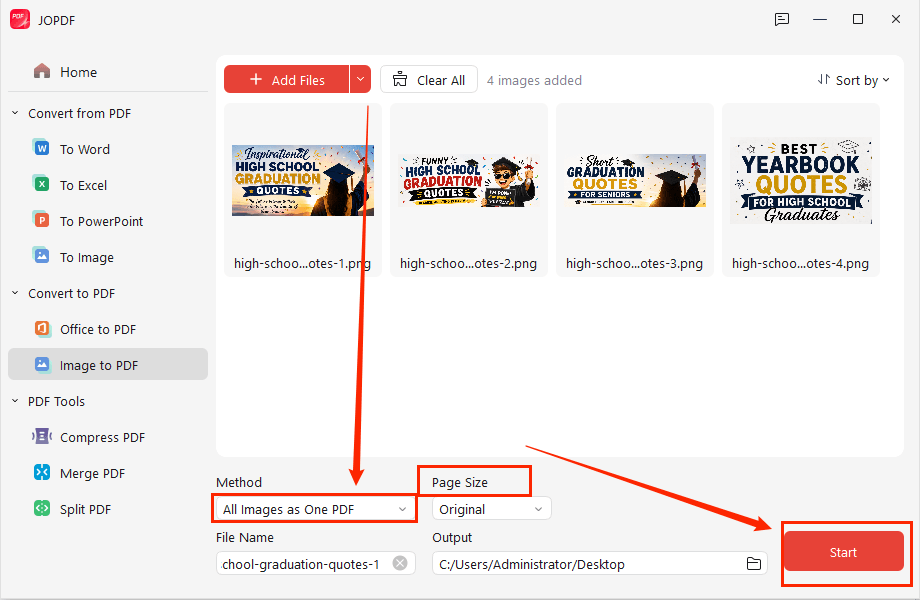This screenshot has width=920, height=600.
Task: Collapse the PDF Tools section
Action: (15, 401)
